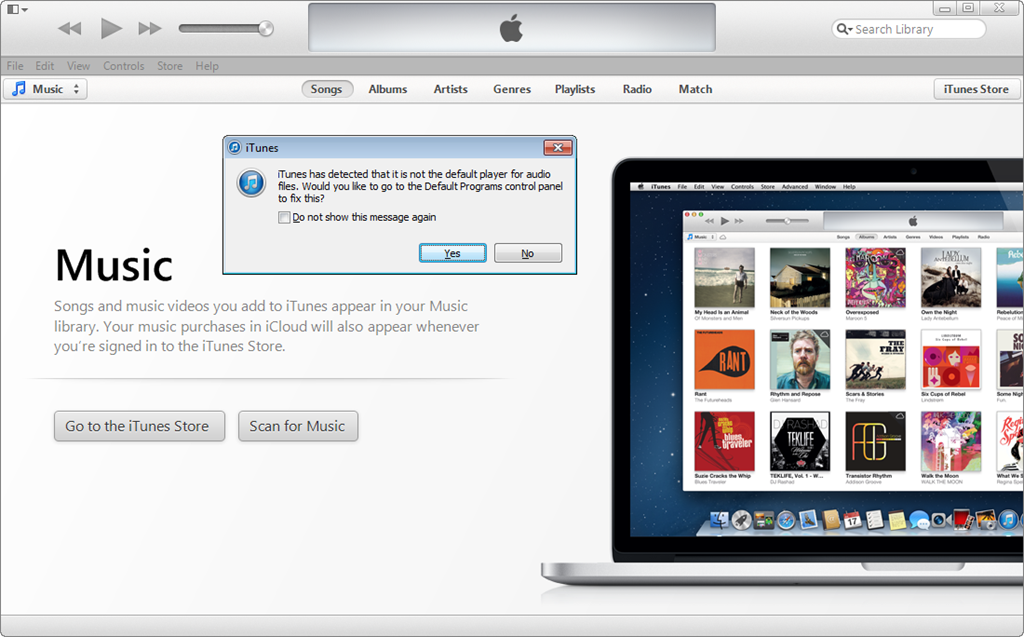Expand the Music library dropdown

coord(45,89)
